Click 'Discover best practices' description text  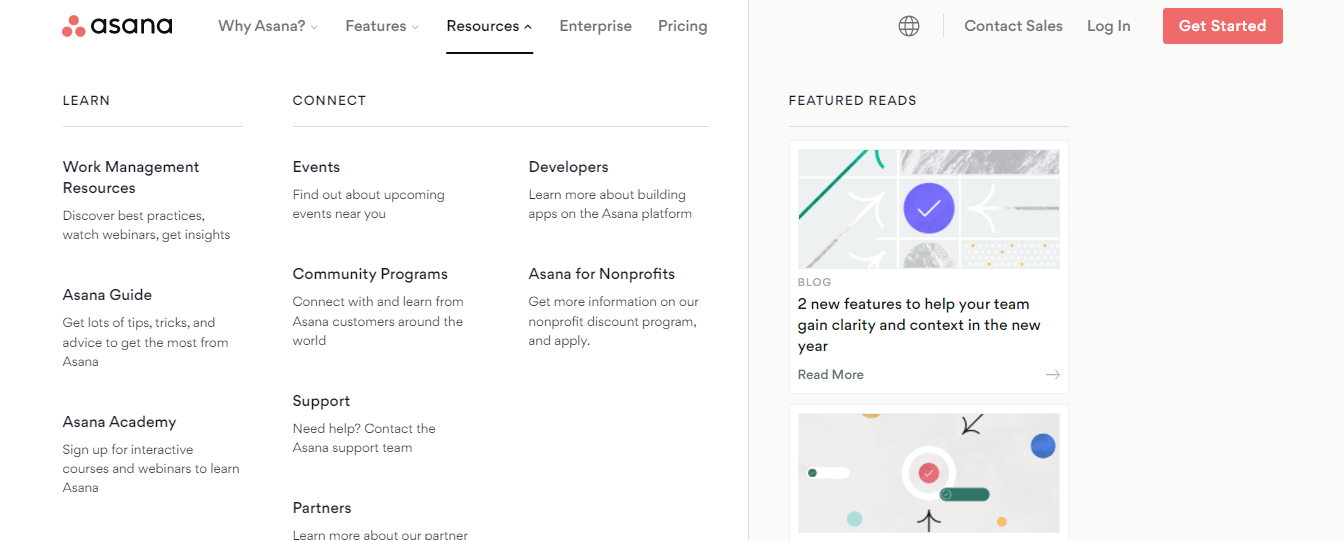point(146,225)
